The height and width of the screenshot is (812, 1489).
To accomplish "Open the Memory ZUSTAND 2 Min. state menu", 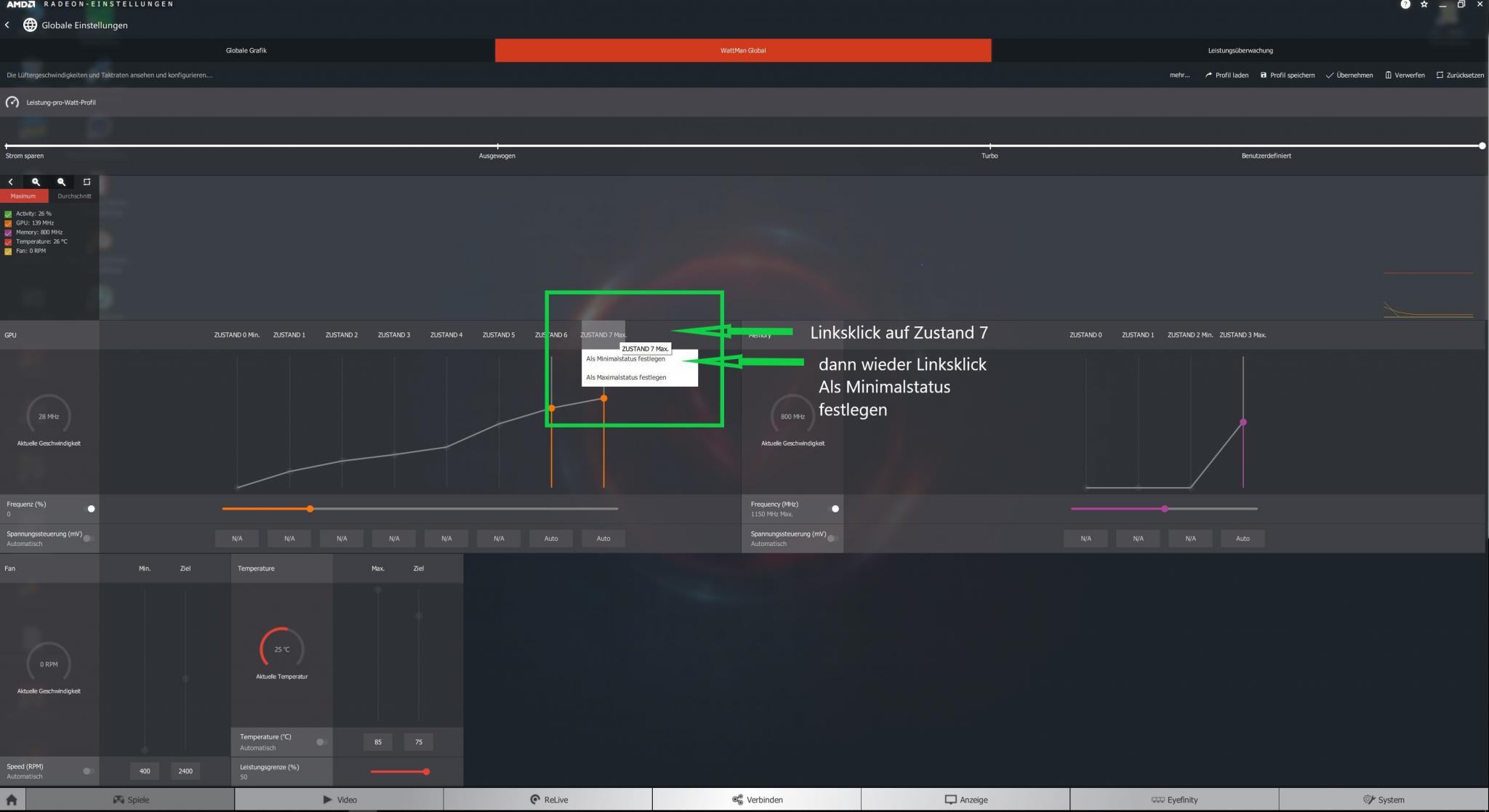I will 1190,335.
